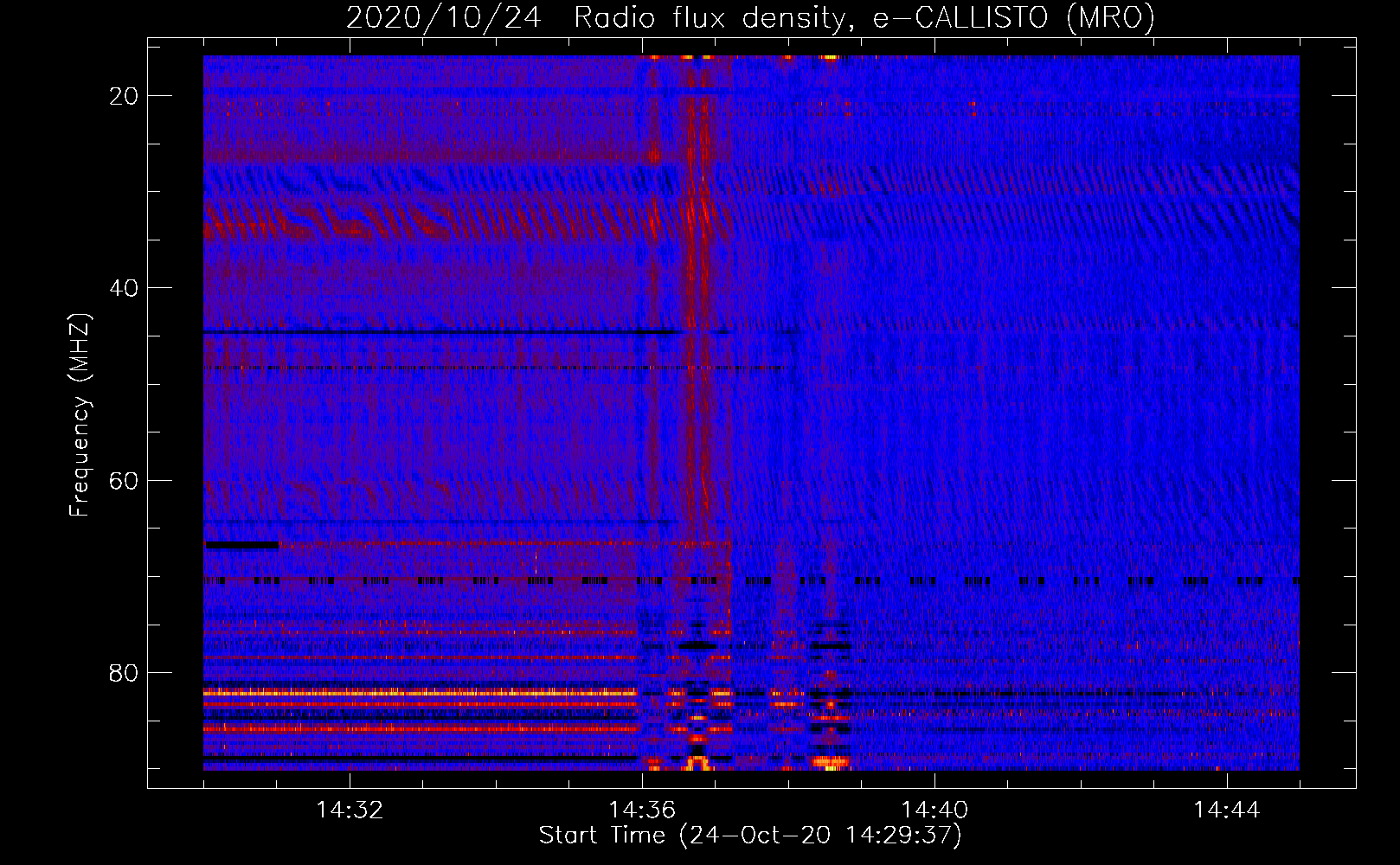The height and width of the screenshot is (865, 1400).
Task: Click the 40 MHz frequency tick label
Action: (x=124, y=288)
